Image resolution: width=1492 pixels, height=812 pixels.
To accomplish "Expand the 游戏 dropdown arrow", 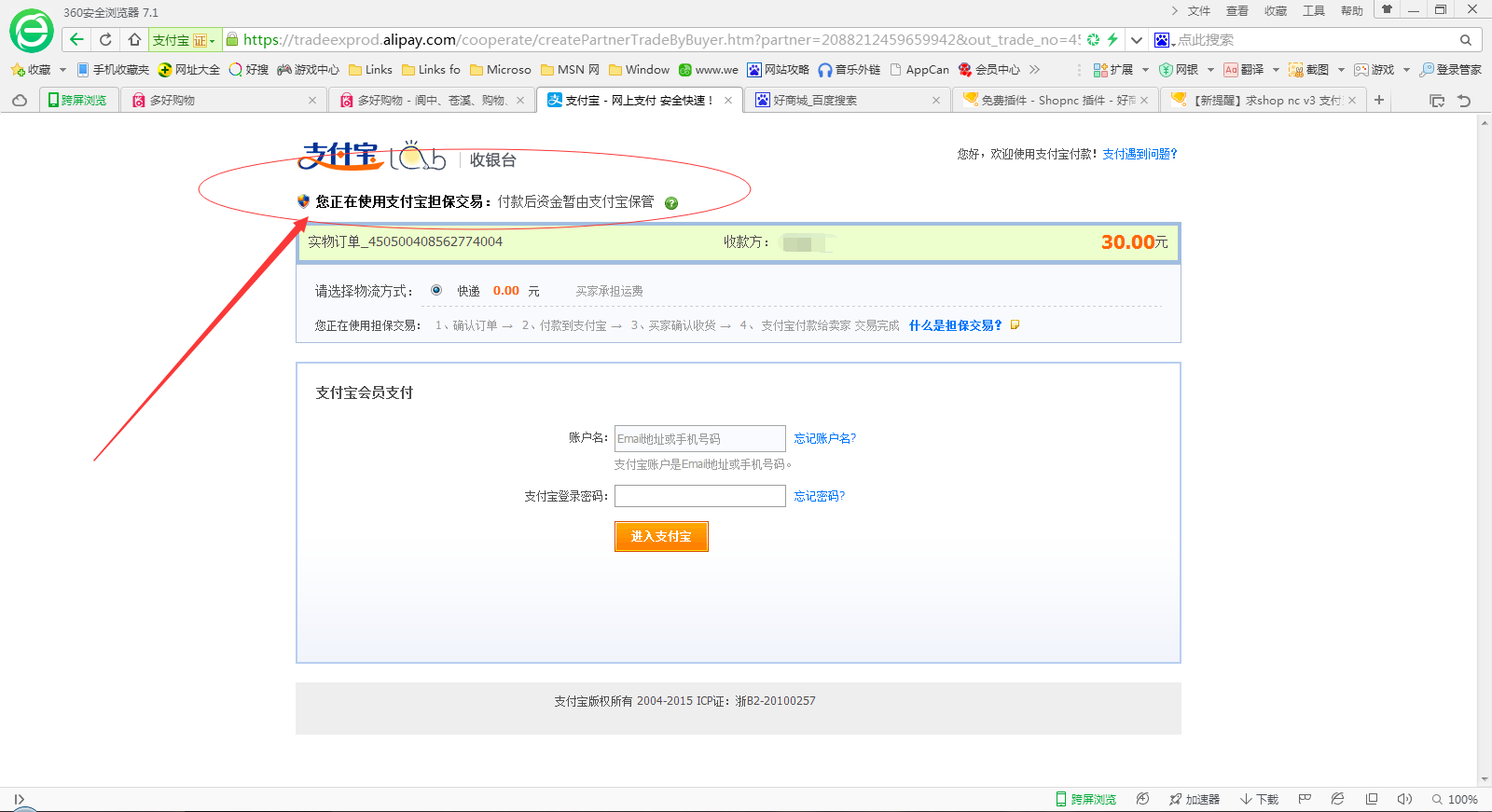I will (1406, 70).
